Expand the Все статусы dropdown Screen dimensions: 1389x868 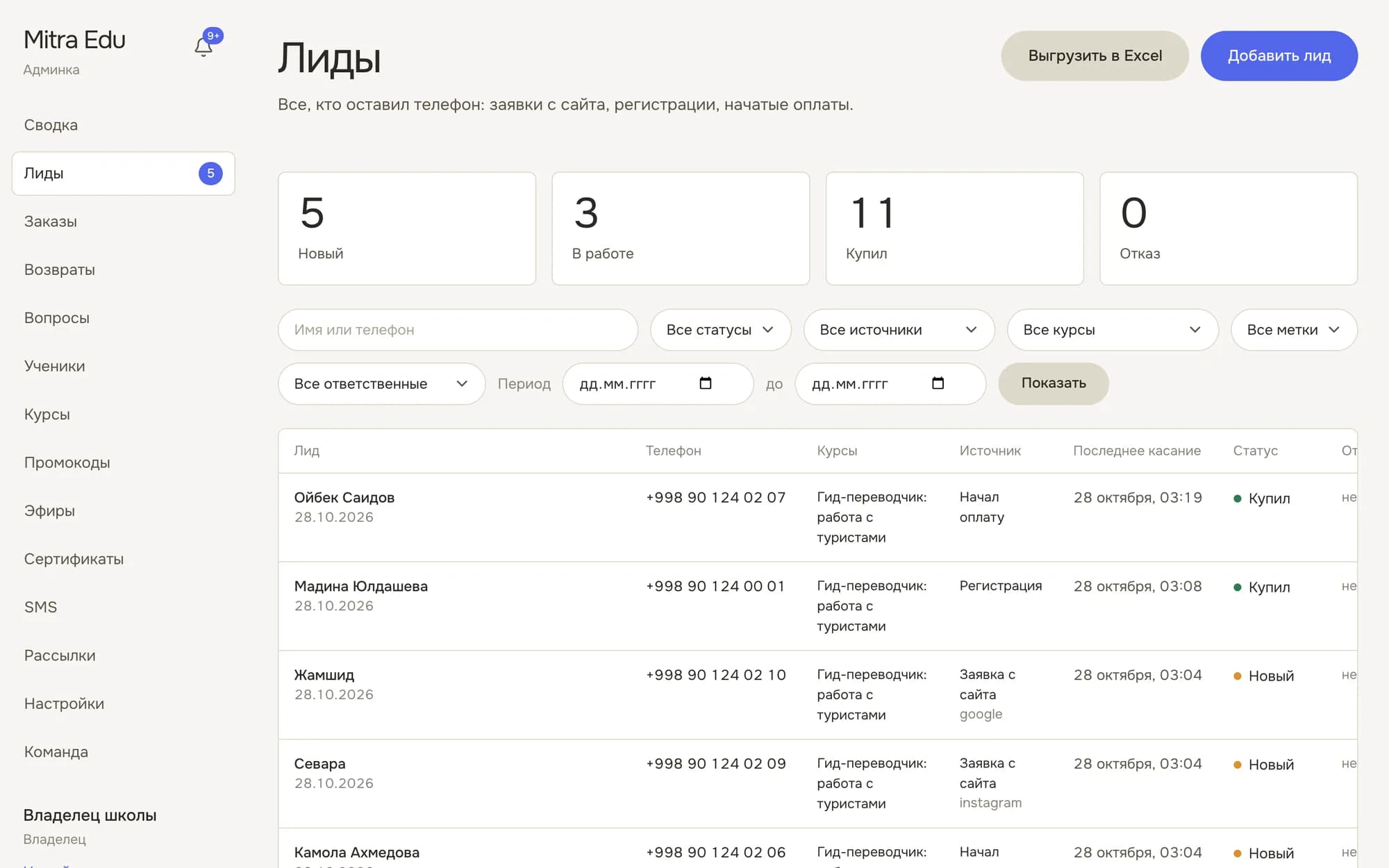click(720, 330)
